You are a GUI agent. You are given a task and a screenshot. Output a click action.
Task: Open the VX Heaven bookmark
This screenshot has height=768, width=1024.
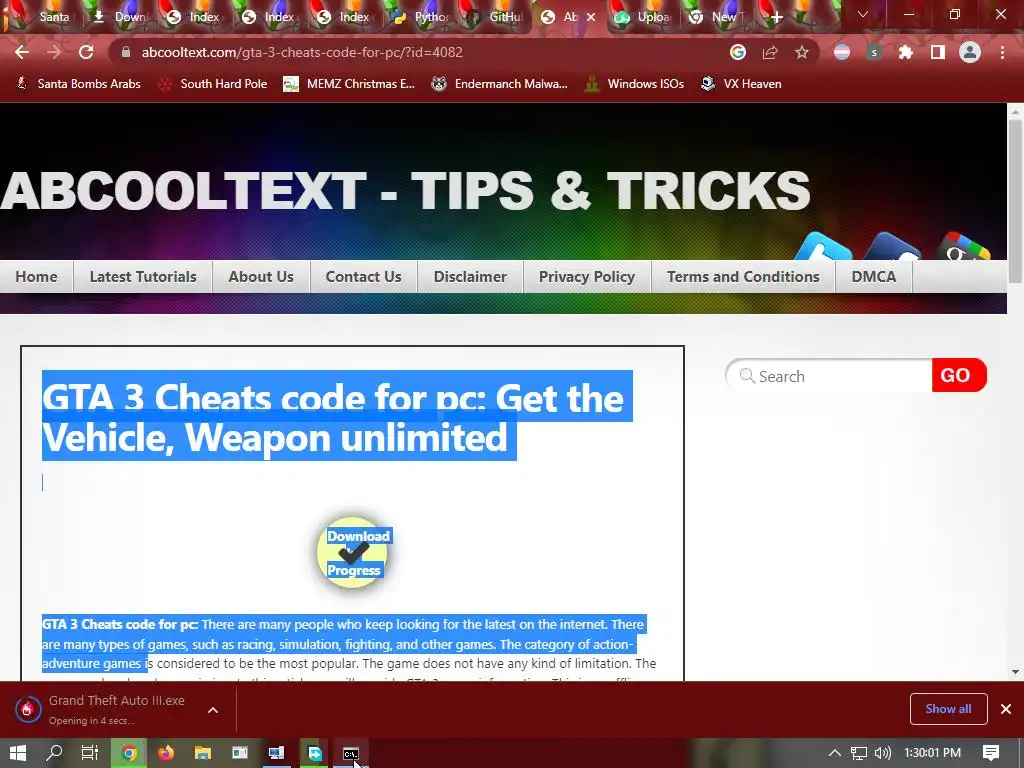(741, 84)
